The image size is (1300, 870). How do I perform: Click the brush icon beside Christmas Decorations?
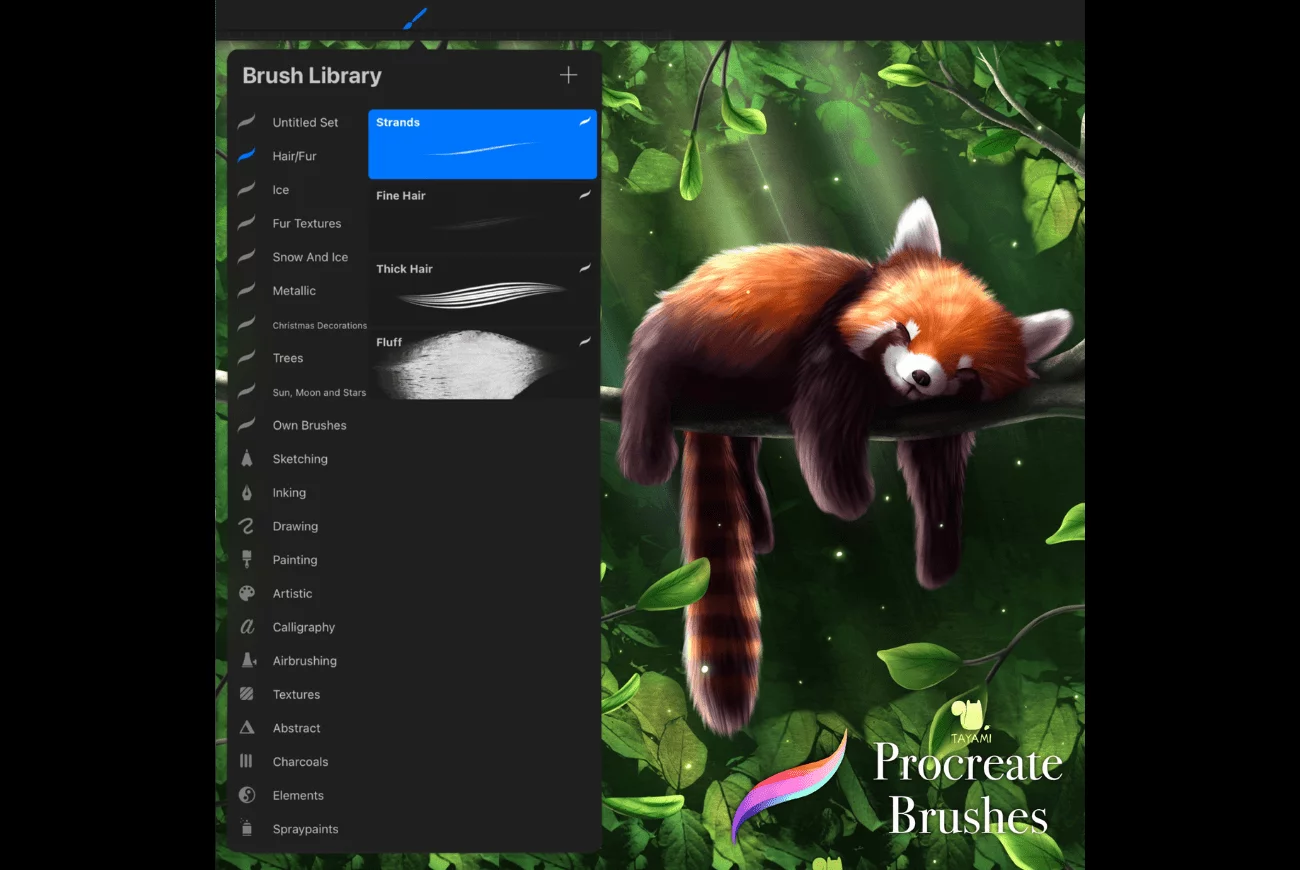point(246,324)
